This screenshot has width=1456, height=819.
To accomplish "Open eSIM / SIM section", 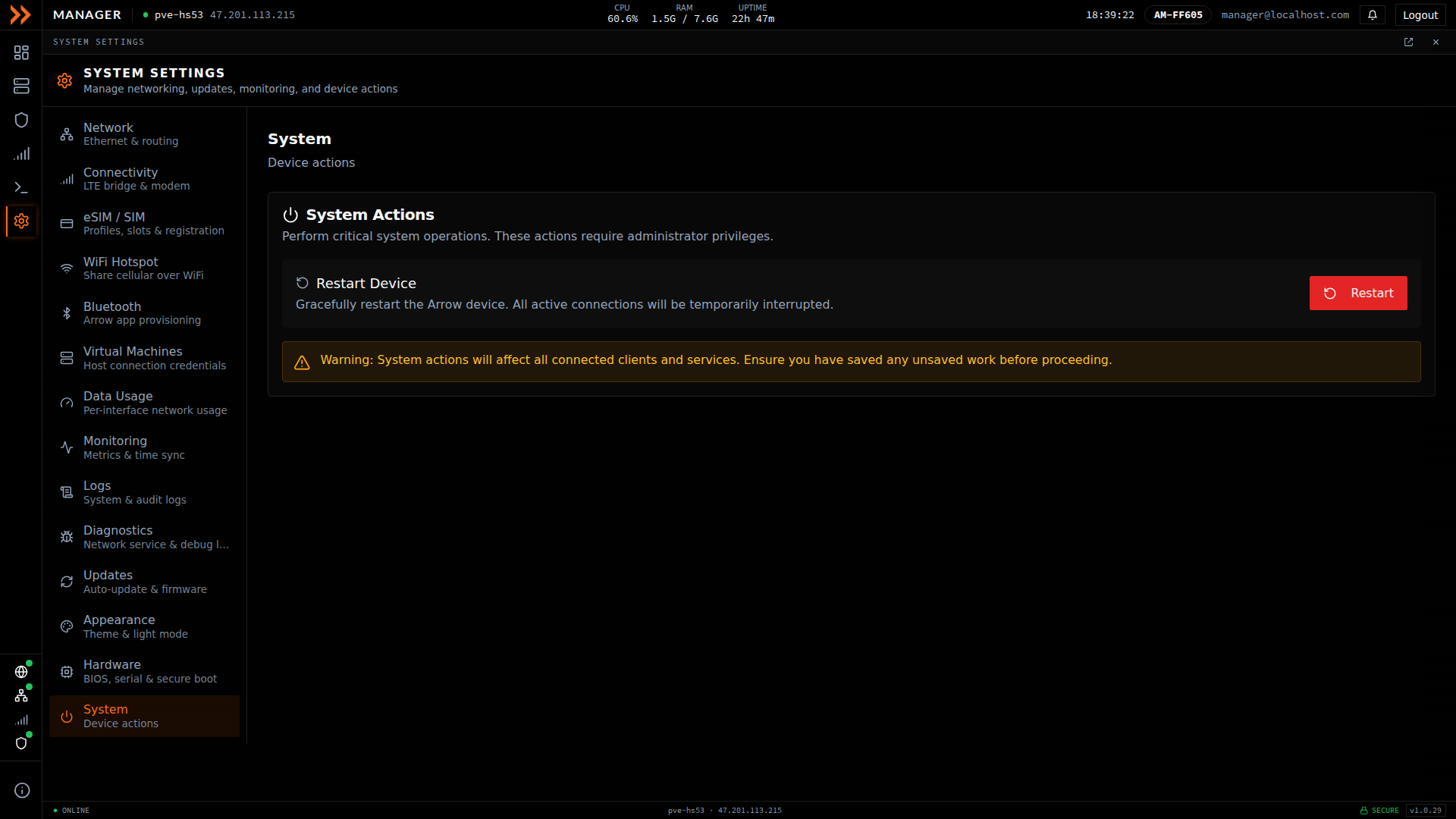I will pyautogui.click(x=144, y=224).
